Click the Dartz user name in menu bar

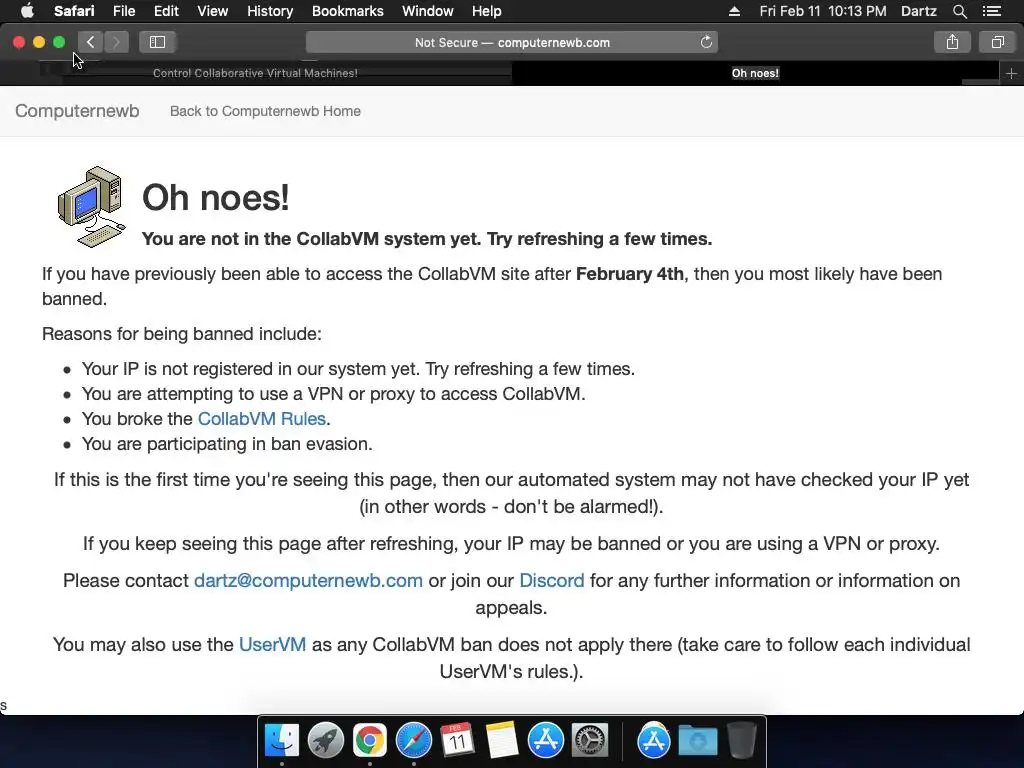(919, 11)
